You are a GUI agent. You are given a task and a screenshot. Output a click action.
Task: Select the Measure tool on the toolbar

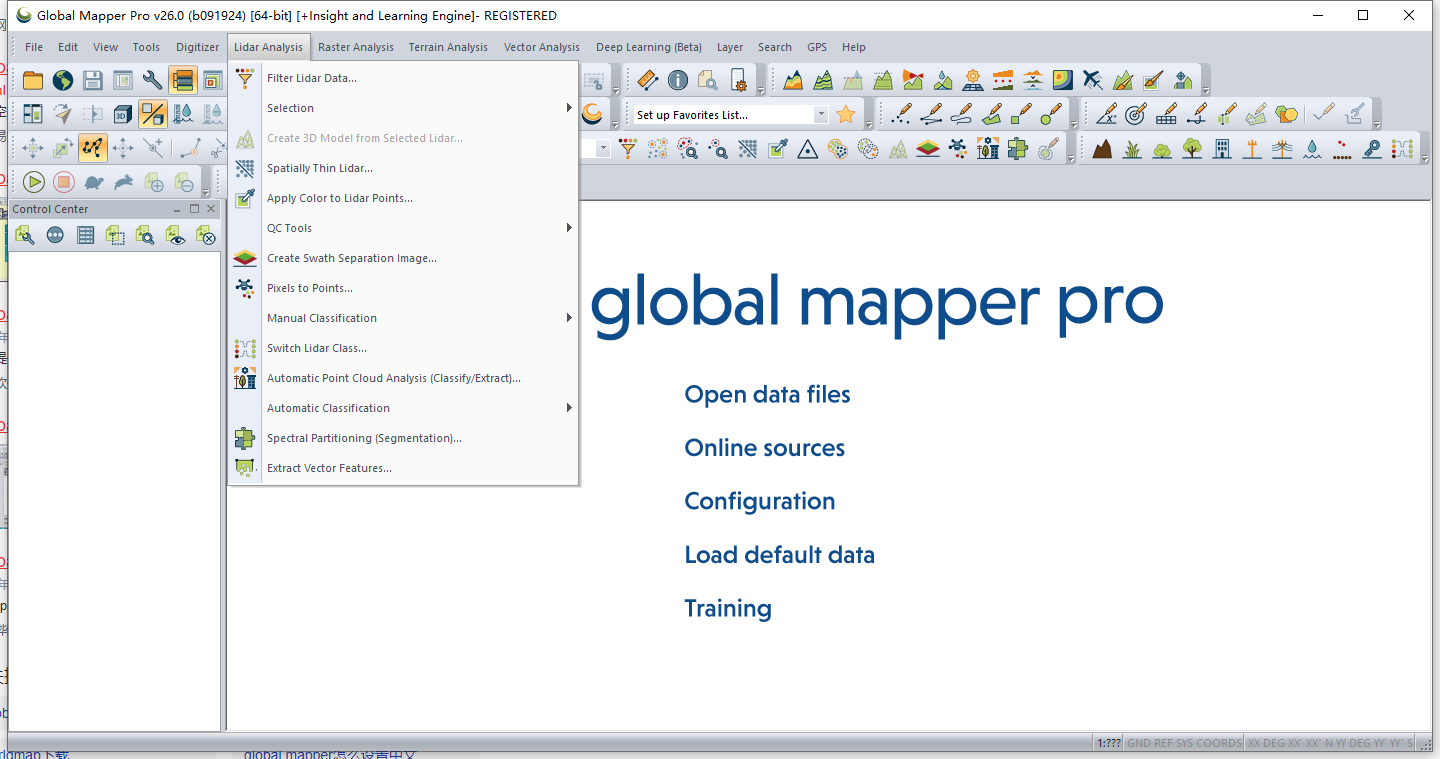[647, 79]
